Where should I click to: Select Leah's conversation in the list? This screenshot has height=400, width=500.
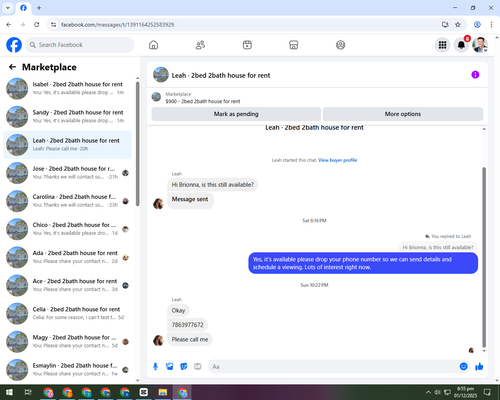pos(67,145)
